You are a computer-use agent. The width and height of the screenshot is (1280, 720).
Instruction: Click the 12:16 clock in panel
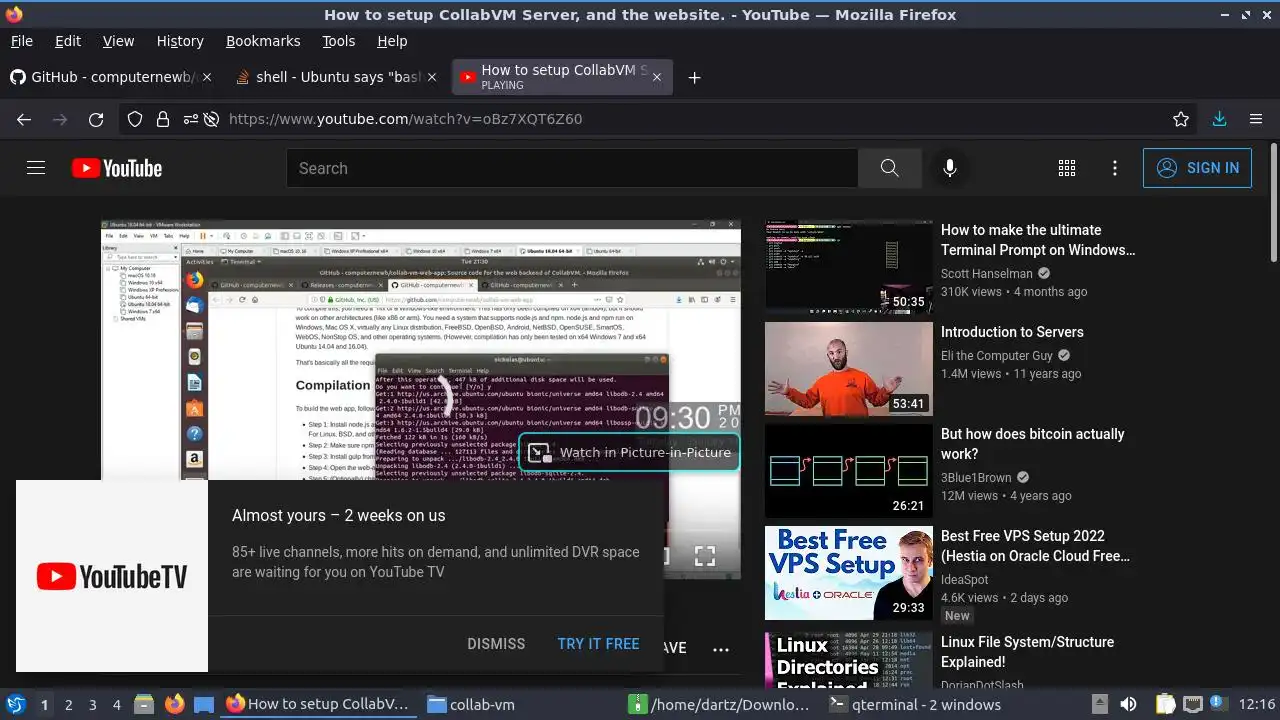coord(1257,705)
